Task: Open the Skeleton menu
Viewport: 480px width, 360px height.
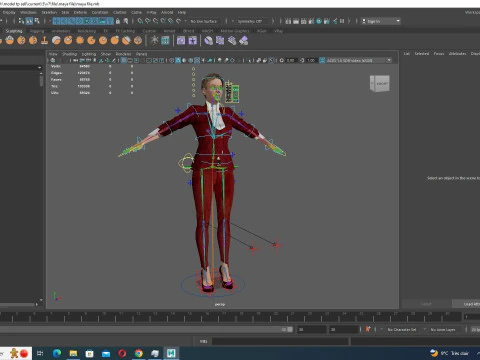Action: pyautogui.click(x=49, y=12)
